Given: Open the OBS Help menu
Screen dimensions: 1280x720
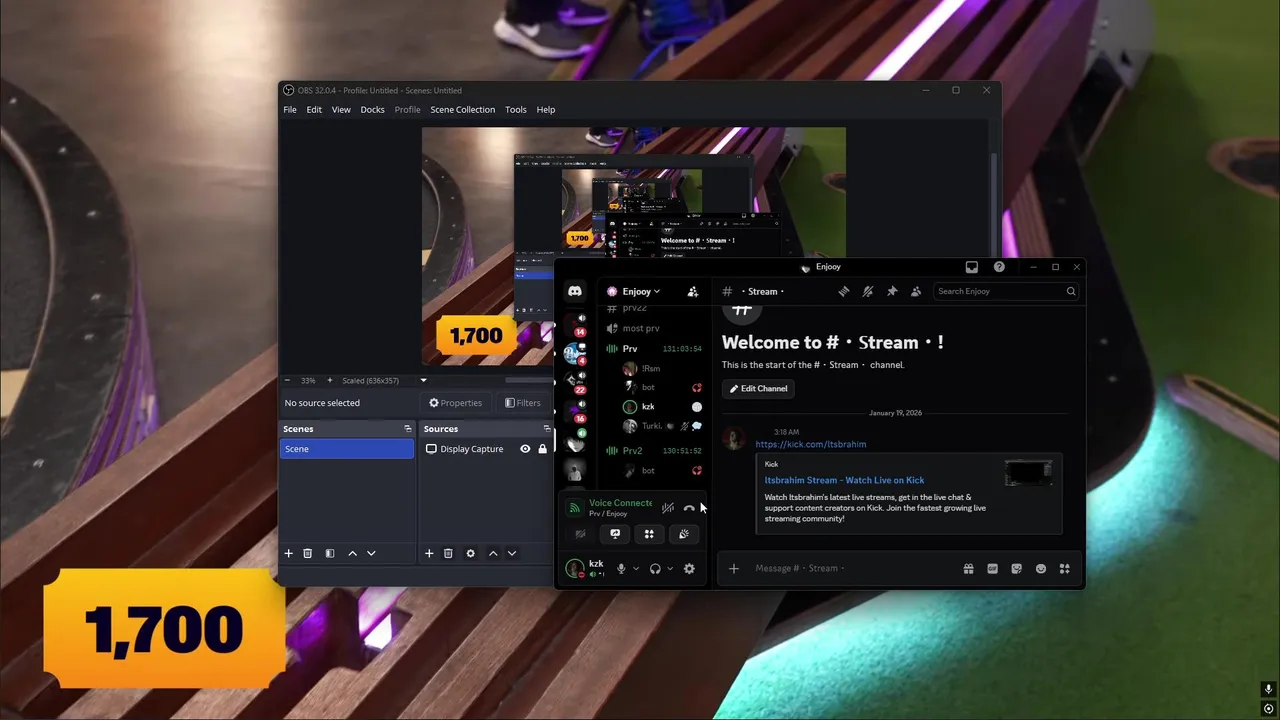Looking at the screenshot, I should 546,109.
